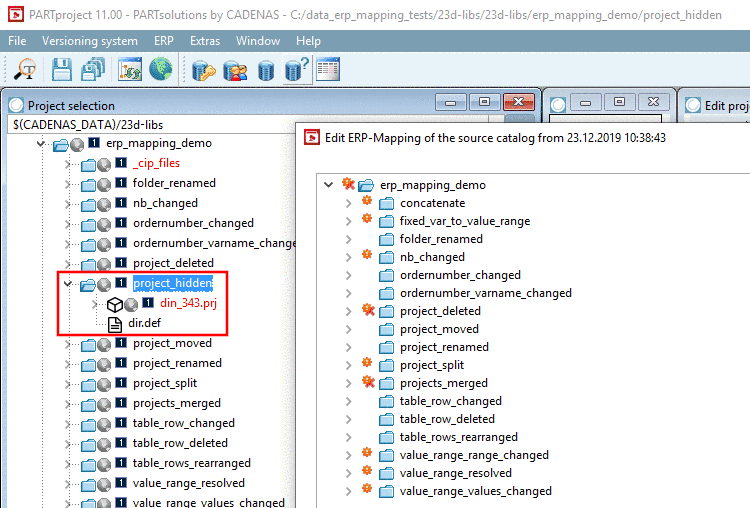The image size is (750, 508).
Task: Select table_row_changed in Project selection tree
Action: click(184, 423)
